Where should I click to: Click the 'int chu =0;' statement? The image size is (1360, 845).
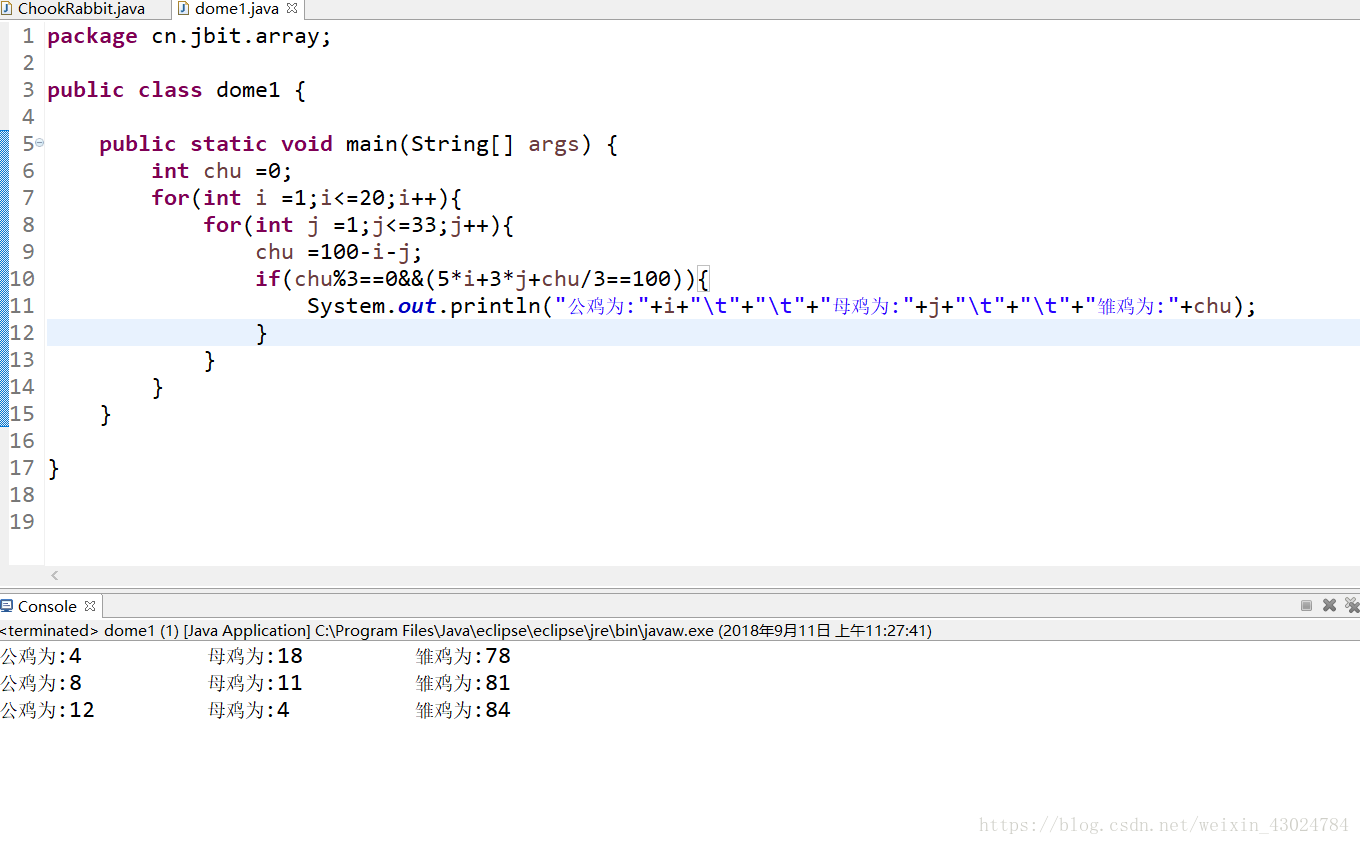[x=222, y=171]
